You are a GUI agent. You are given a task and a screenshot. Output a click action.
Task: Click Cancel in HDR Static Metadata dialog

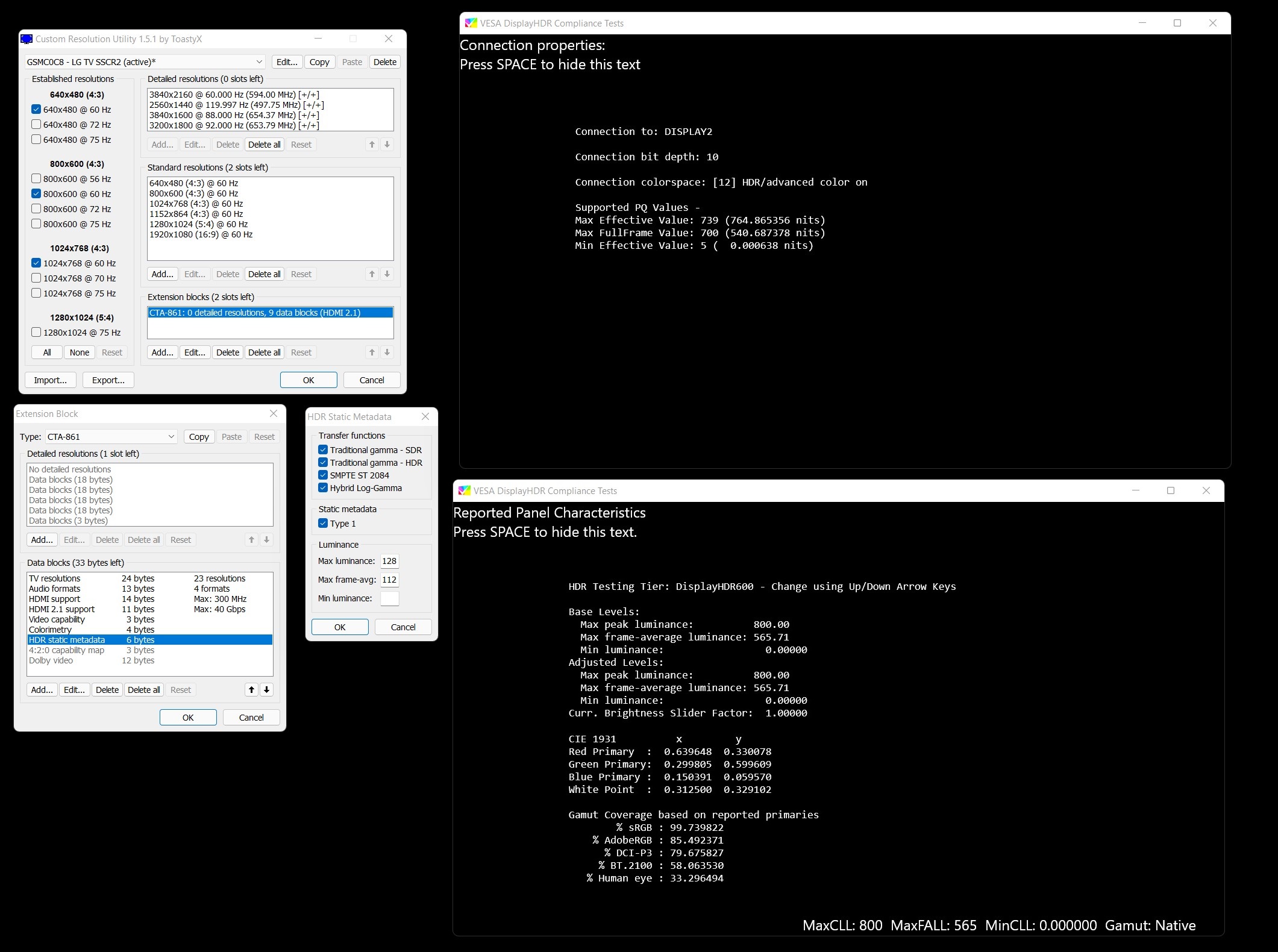403,627
